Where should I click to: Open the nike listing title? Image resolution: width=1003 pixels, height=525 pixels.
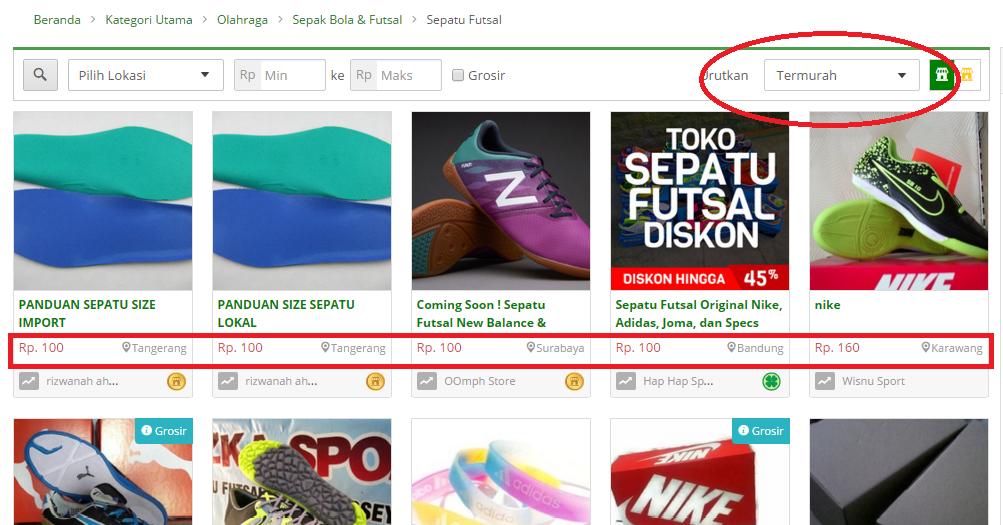(x=827, y=305)
